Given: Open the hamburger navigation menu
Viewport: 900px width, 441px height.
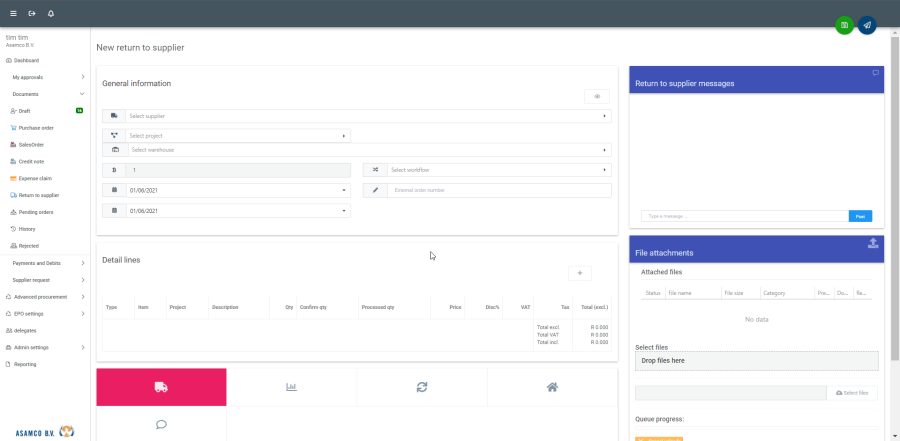Looking at the screenshot, I should [13, 13].
